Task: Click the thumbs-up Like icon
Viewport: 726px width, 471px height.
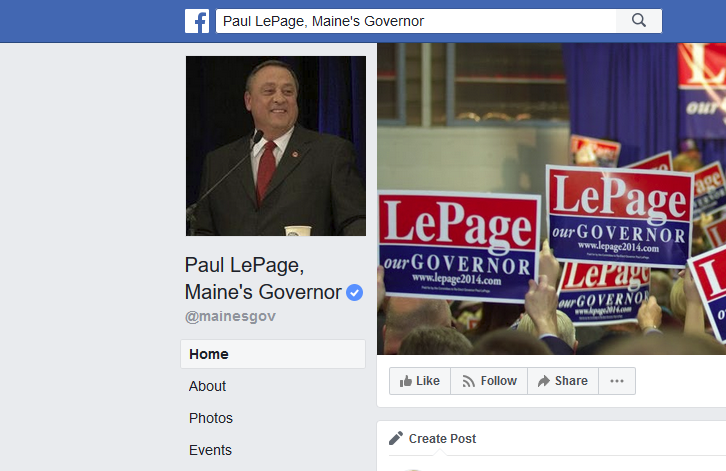Action: pos(406,381)
